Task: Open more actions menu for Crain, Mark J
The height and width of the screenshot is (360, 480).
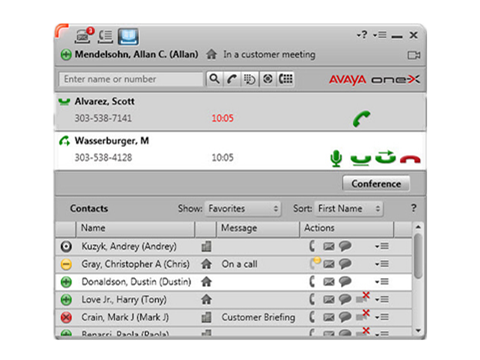Action: point(382,317)
